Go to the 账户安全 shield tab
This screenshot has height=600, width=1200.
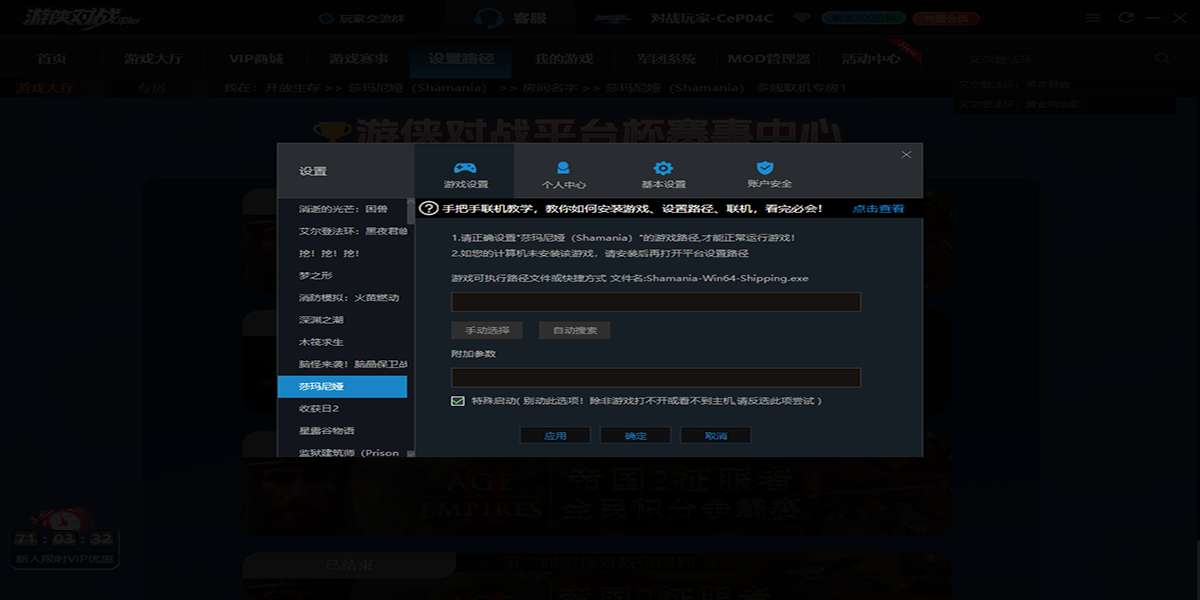(768, 174)
